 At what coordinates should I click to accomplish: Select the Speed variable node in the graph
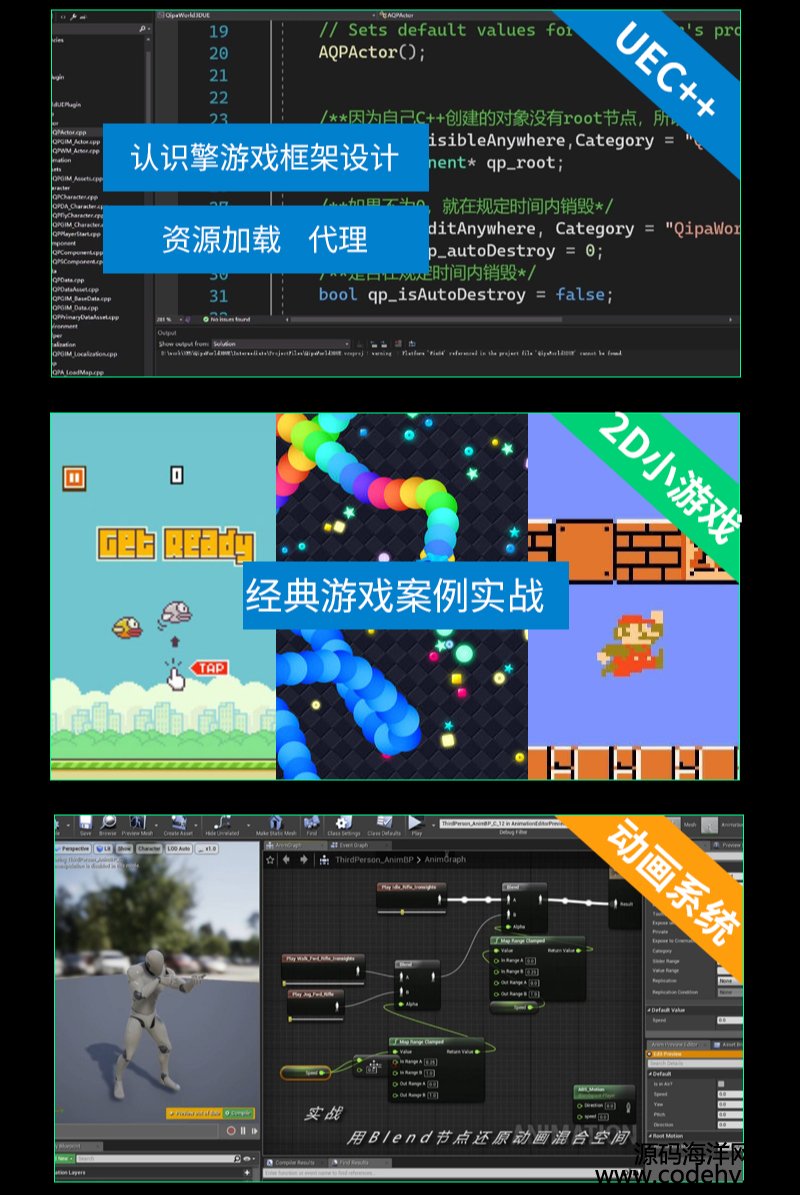coord(306,1072)
